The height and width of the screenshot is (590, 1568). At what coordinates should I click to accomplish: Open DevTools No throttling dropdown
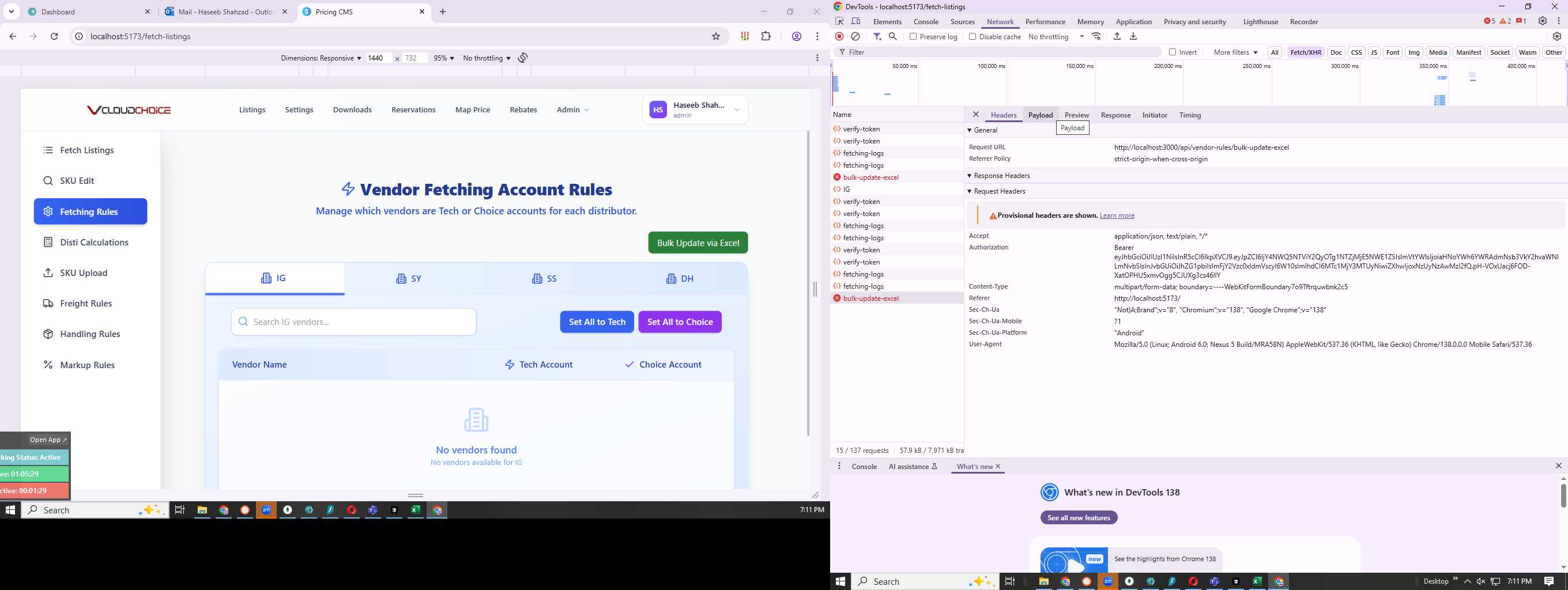click(x=1056, y=36)
